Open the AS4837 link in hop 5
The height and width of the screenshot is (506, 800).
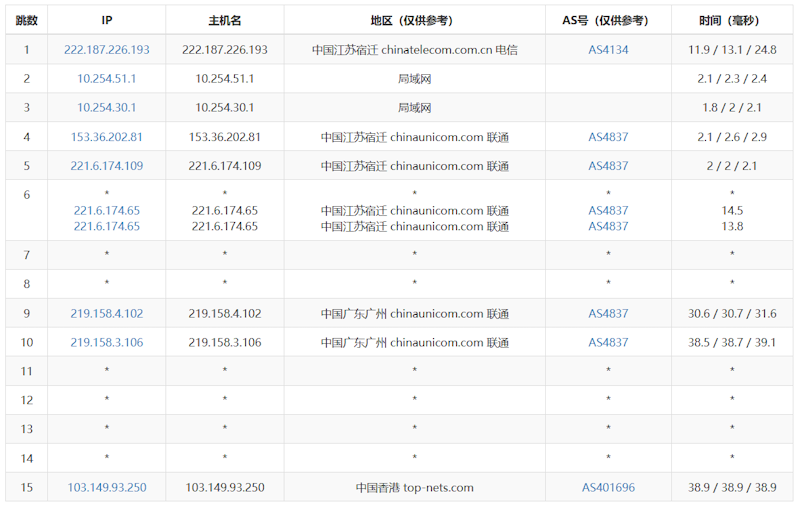[x=608, y=166]
